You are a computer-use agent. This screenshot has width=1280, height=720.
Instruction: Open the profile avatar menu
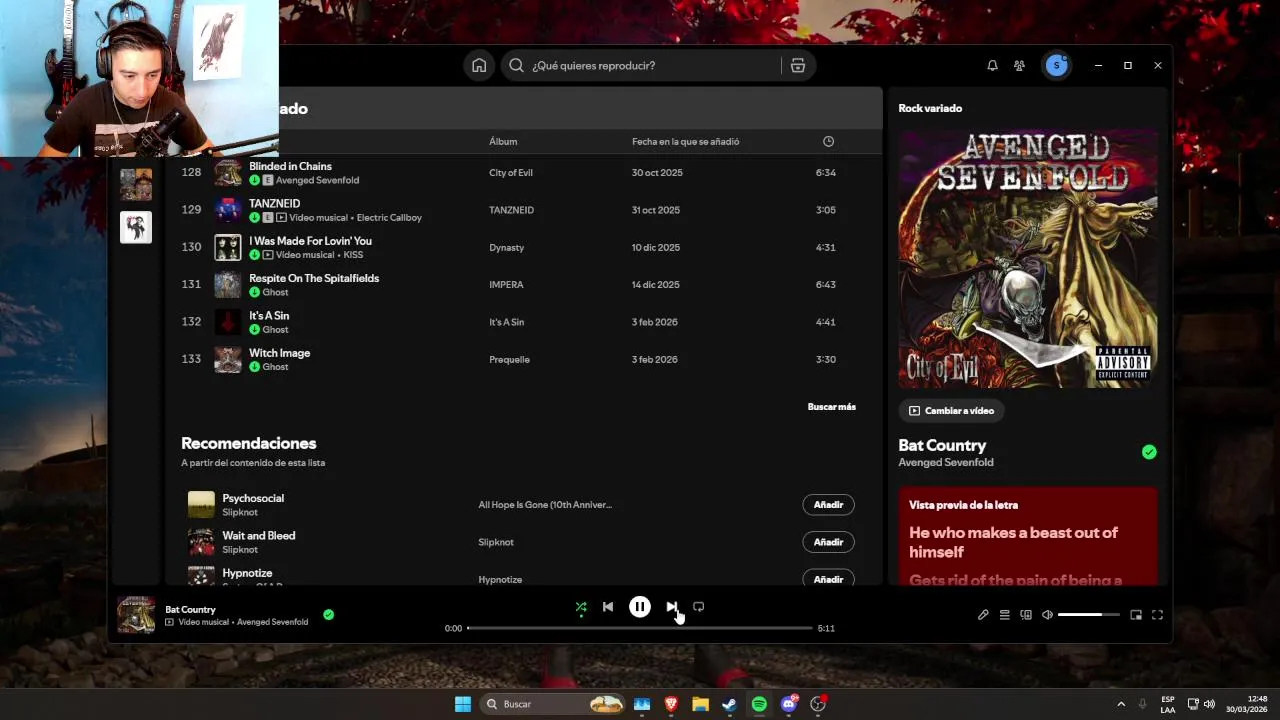click(1056, 65)
